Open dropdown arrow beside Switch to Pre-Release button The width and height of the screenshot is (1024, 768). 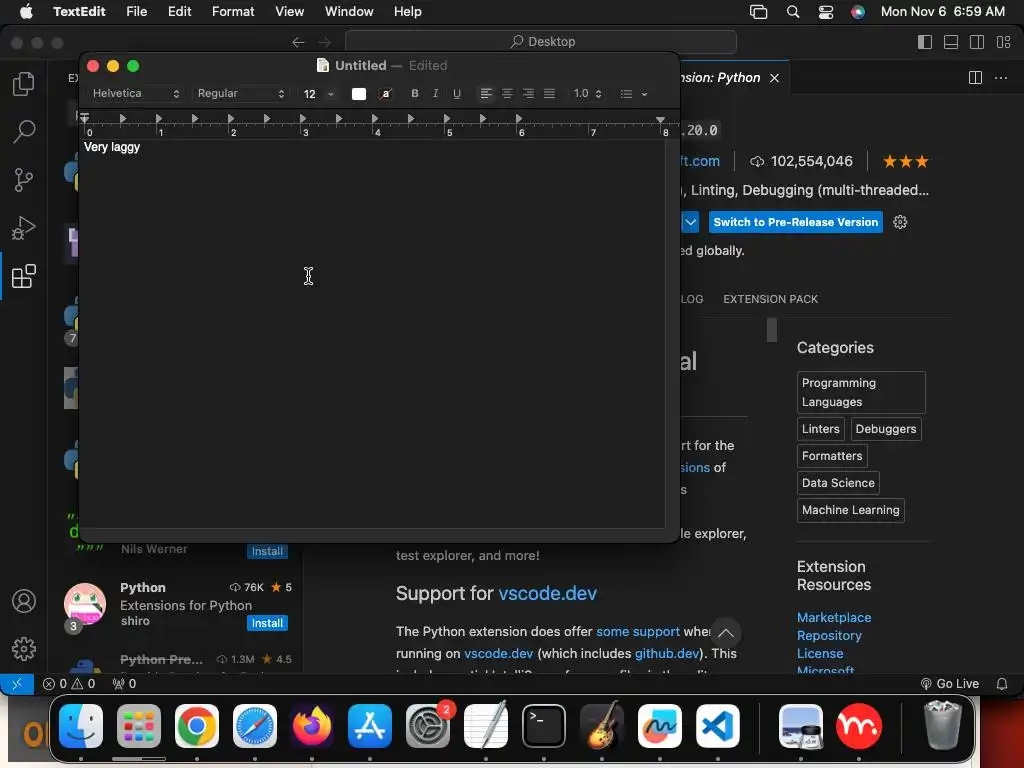[x=690, y=222]
